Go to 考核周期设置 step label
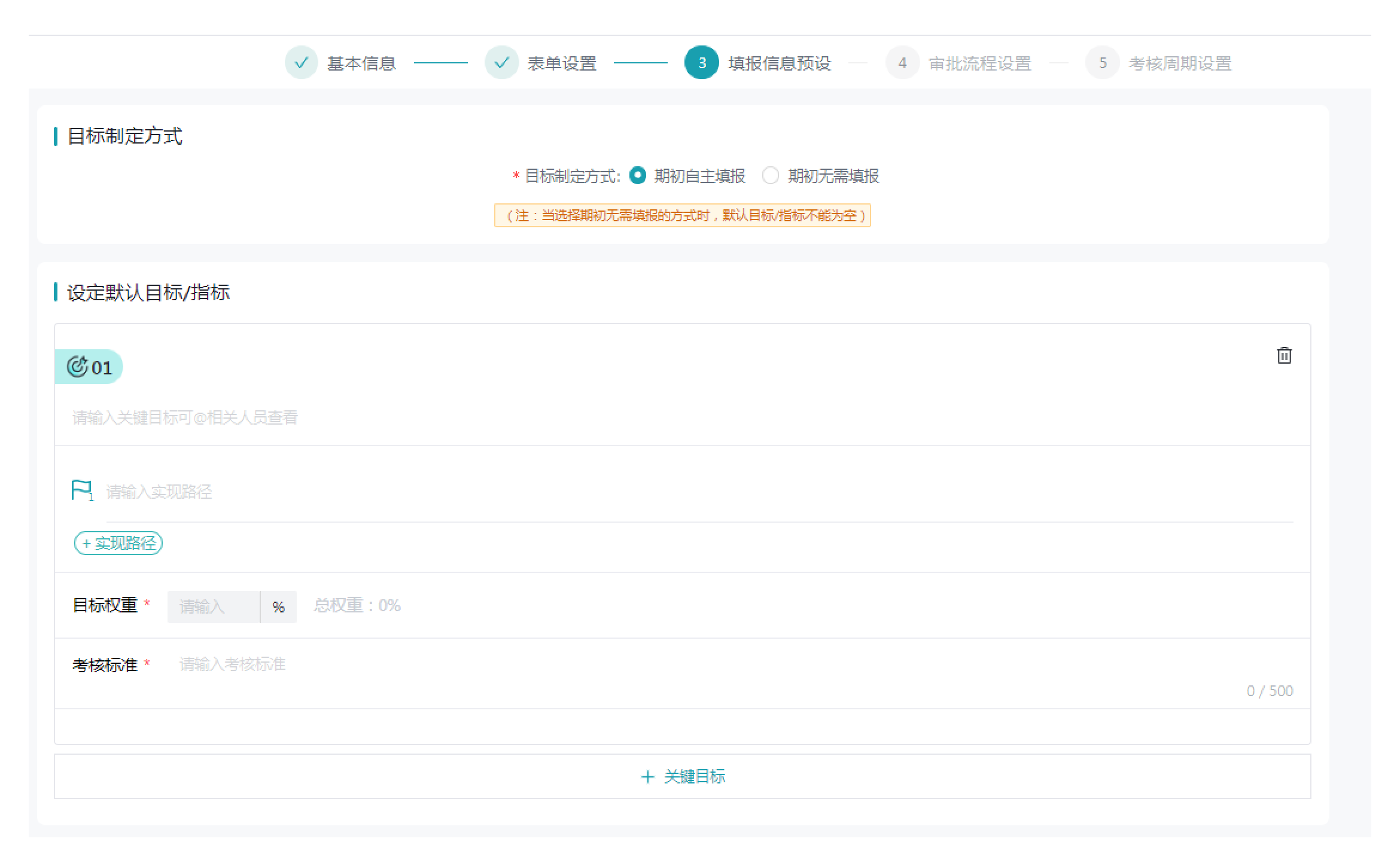 pos(1180,63)
